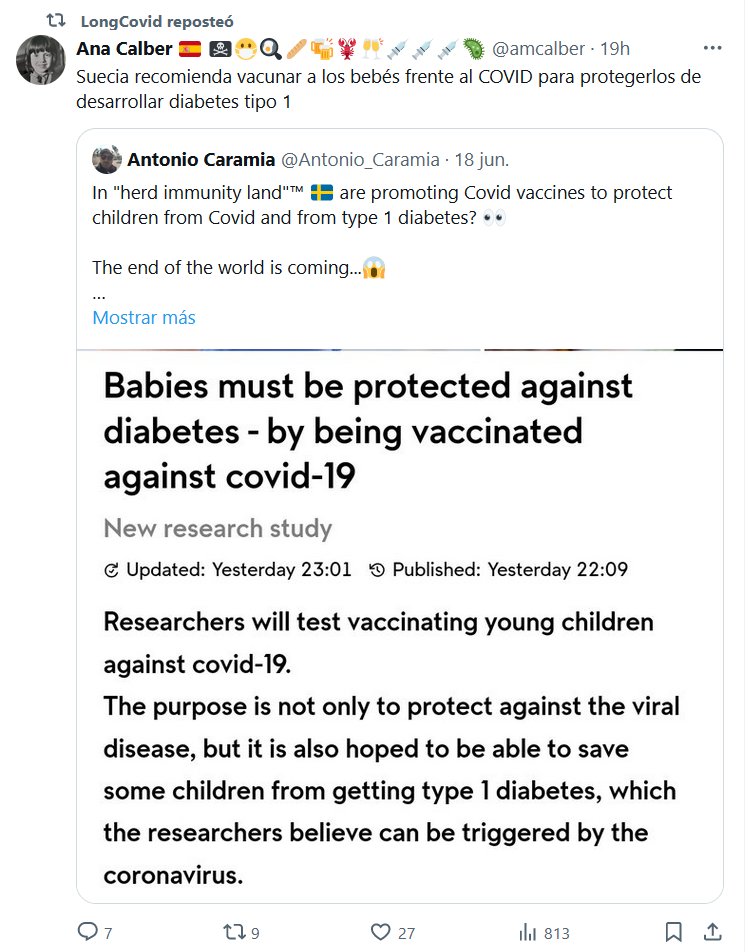Click the share tweet icon

tap(711, 932)
